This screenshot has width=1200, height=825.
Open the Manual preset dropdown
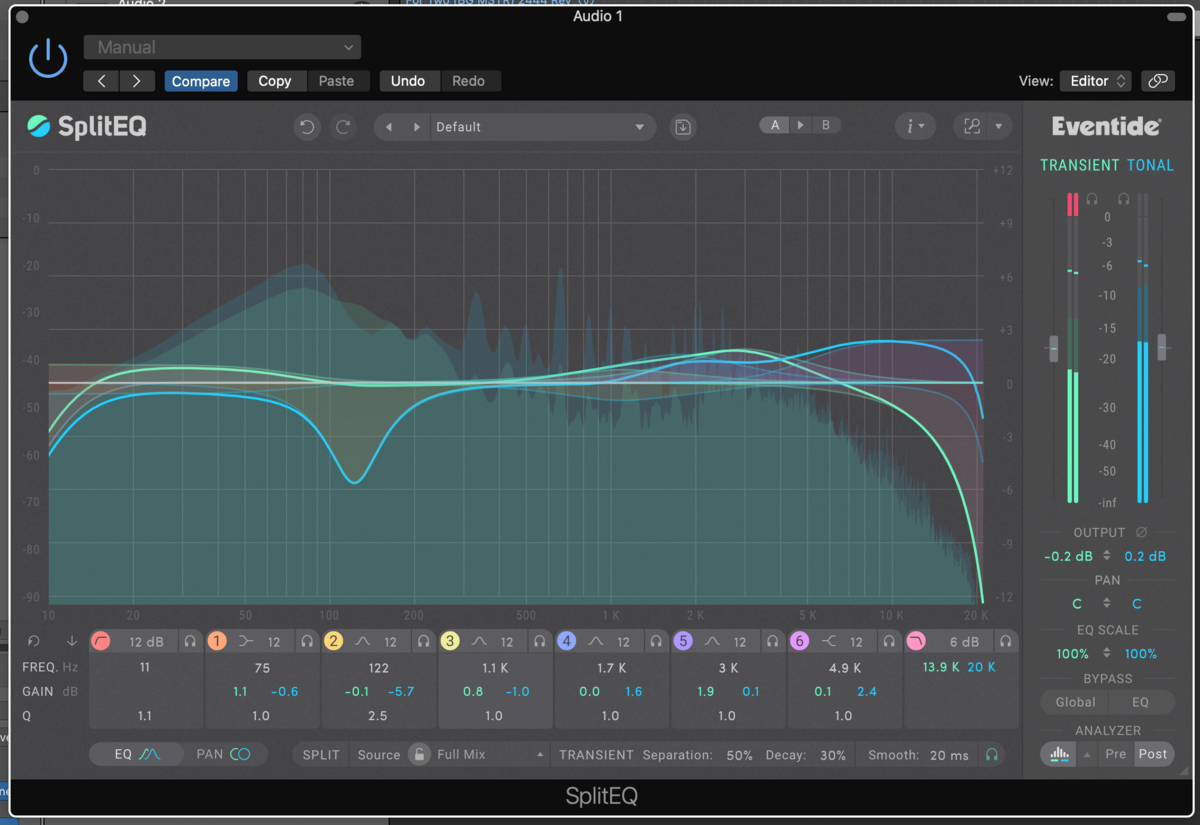coord(222,47)
